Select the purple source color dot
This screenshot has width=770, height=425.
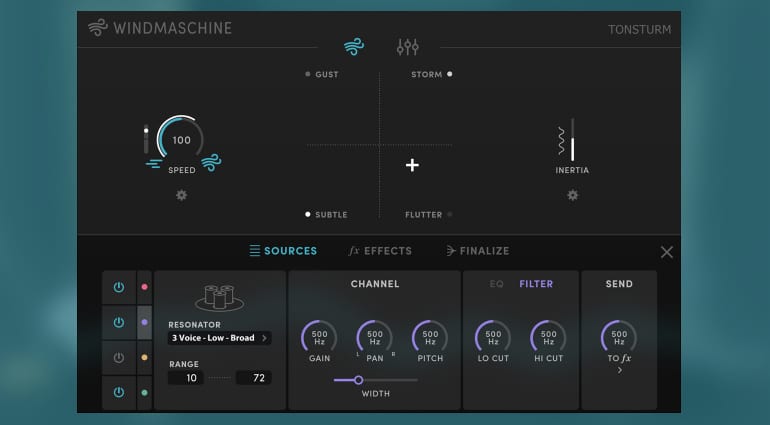pyautogui.click(x=144, y=322)
